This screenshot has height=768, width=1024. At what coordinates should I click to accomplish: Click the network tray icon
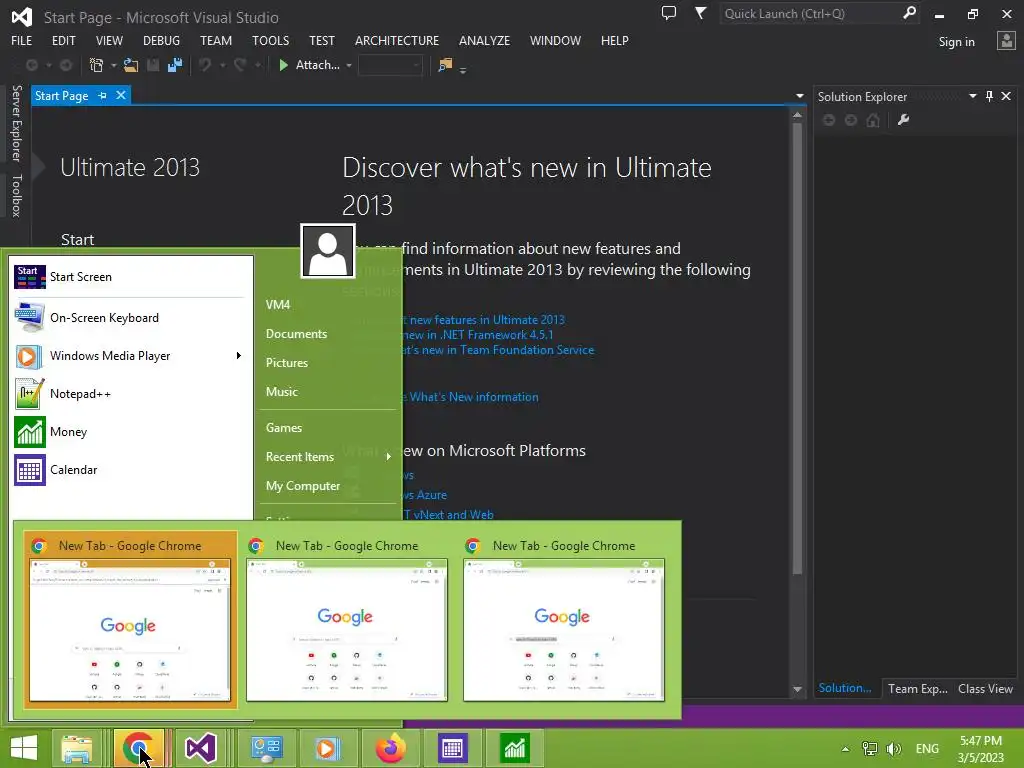pyautogui.click(x=869, y=749)
